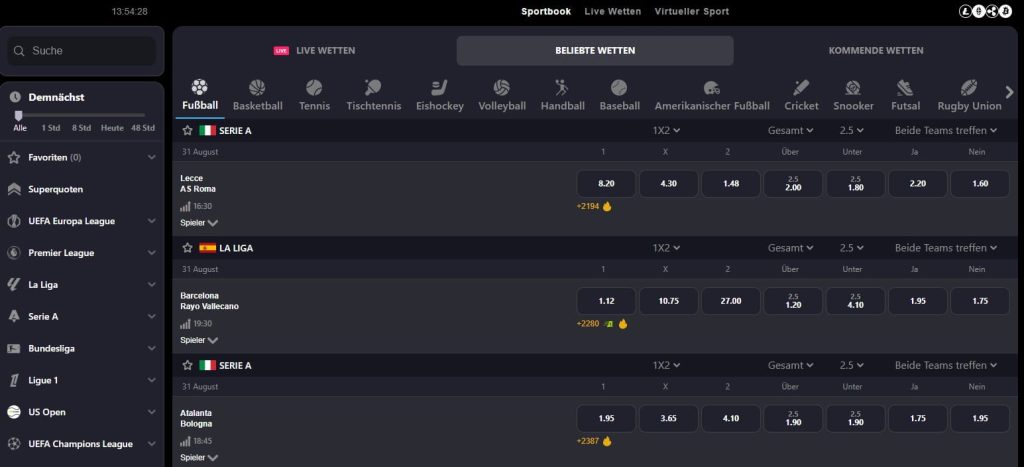Click the Bundesliga sidebar icon
Image resolution: width=1024 pixels, height=467 pixels.
(14, 349)
